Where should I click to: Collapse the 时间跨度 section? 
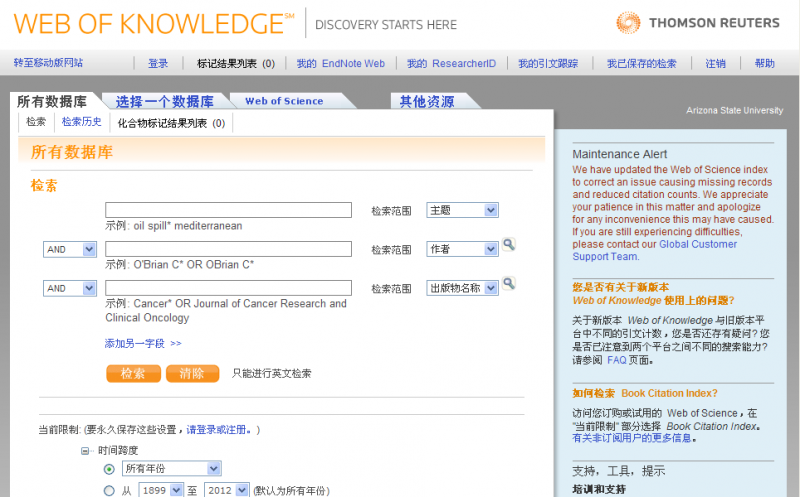[85, 451]
